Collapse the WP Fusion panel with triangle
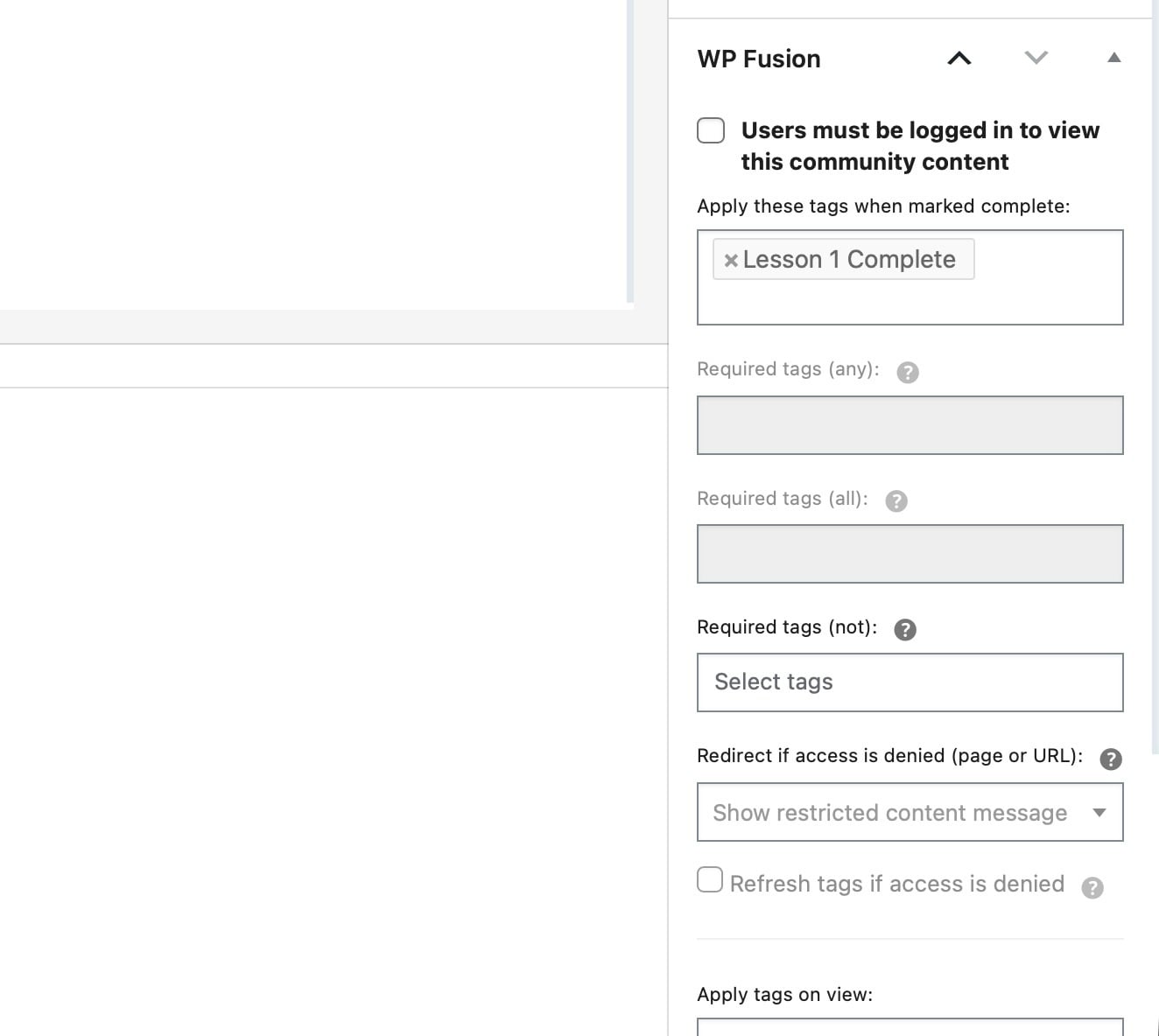The height and width of the screenshot is (1036, 1159). coord(1113,58)
